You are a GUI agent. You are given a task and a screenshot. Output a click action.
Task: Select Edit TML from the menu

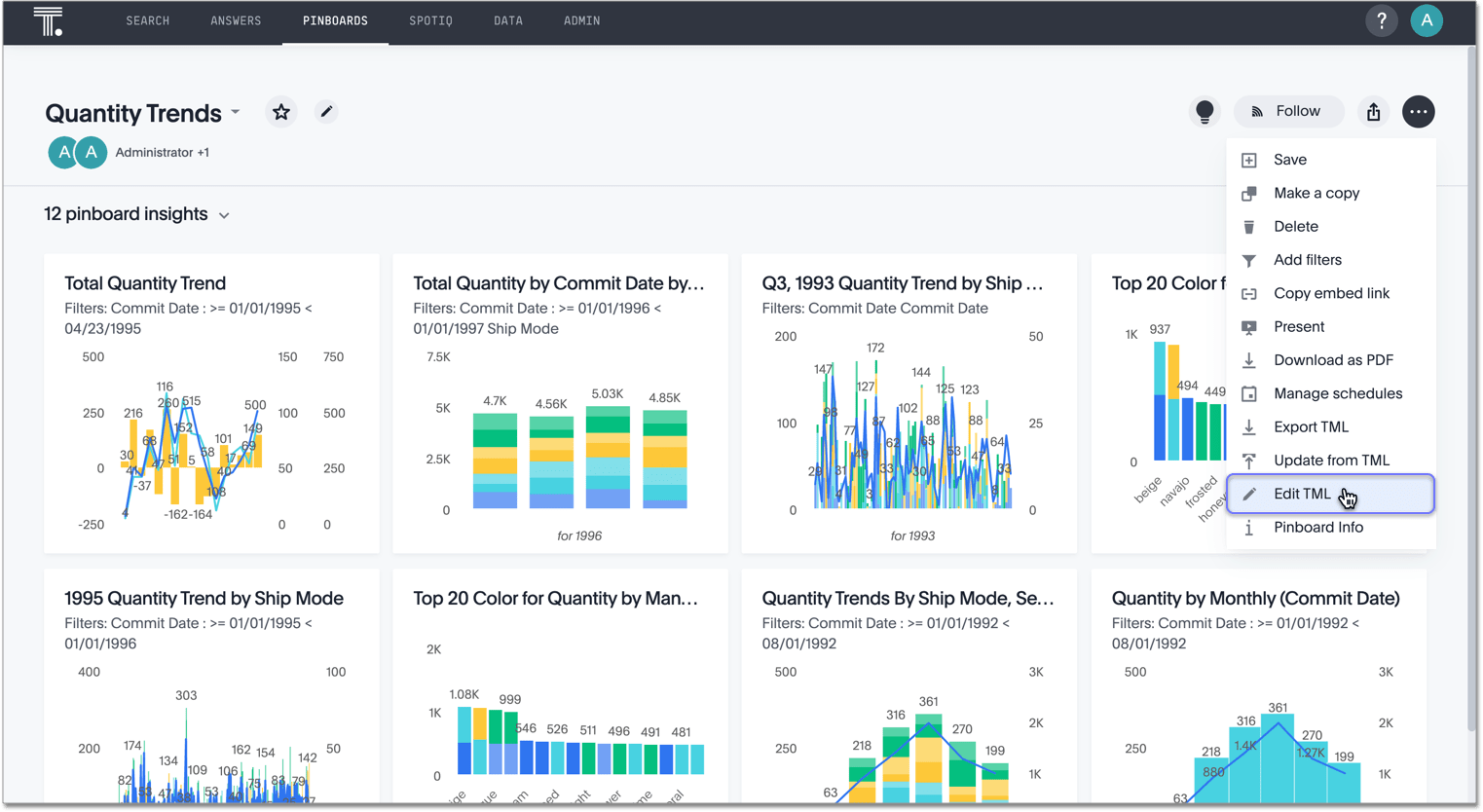[x=1302, y=494]
